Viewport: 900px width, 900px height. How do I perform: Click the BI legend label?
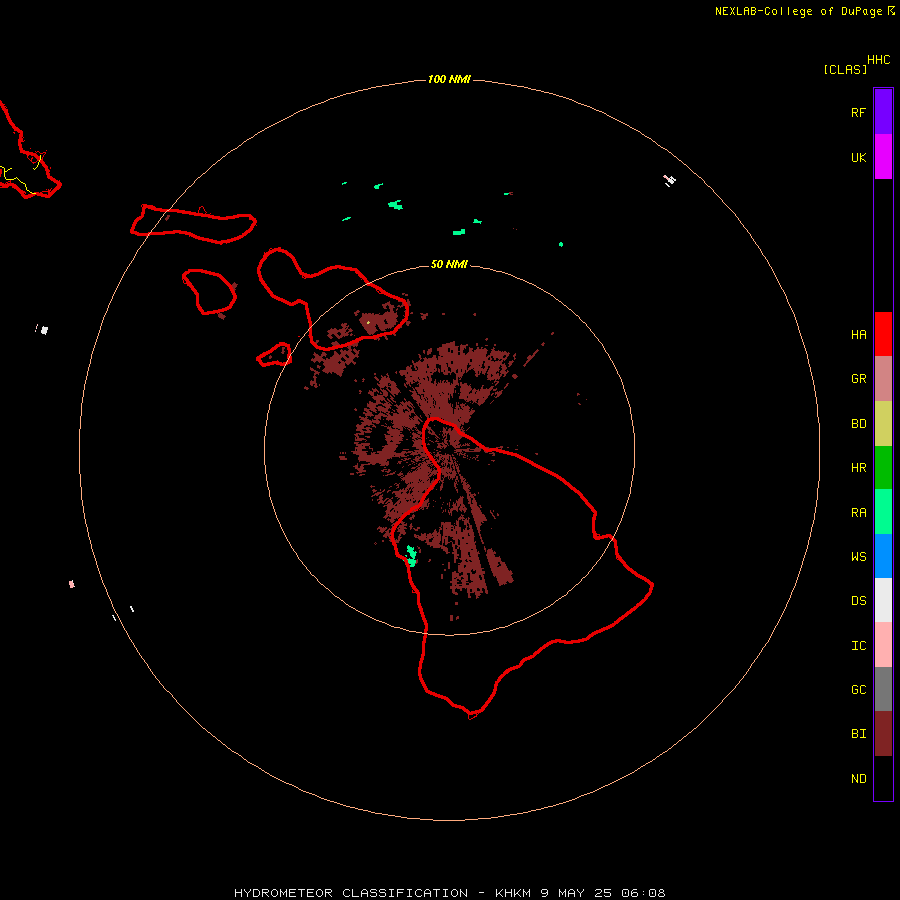859,734
